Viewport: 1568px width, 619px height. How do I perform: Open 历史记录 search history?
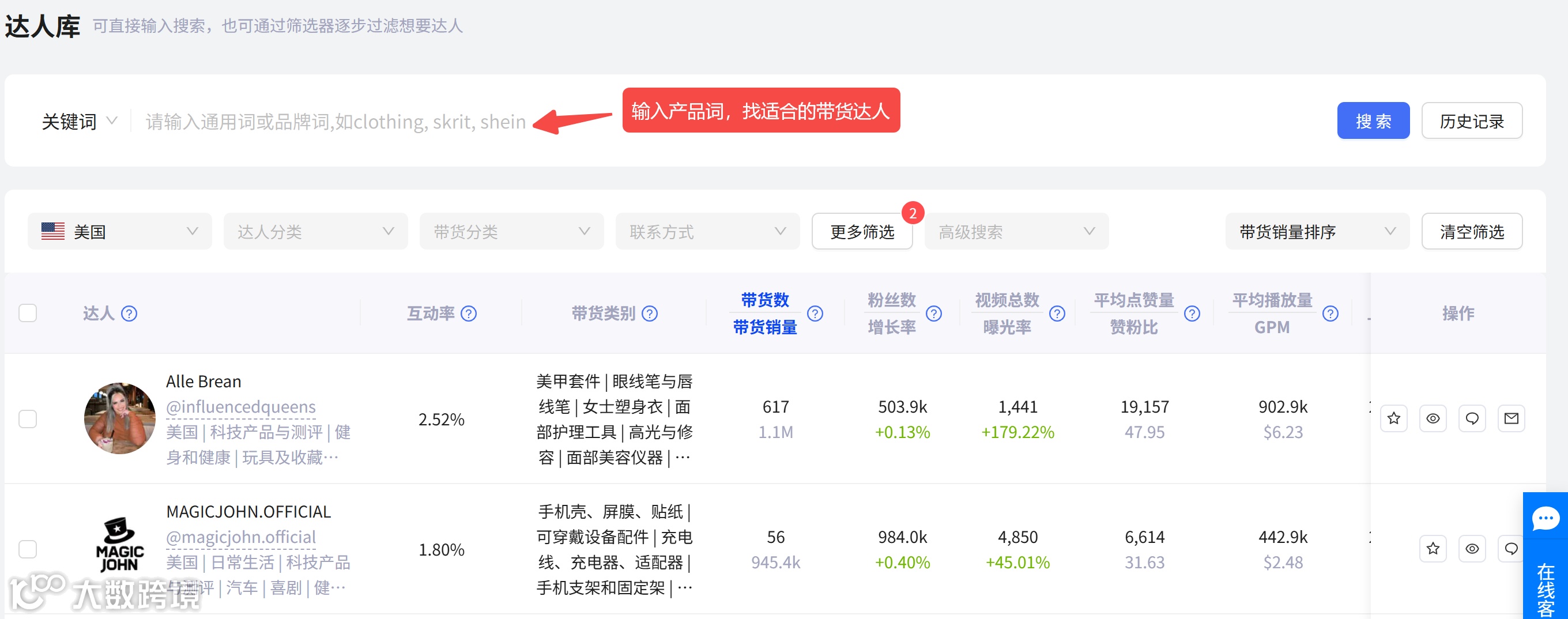[x=1472, y=121]
